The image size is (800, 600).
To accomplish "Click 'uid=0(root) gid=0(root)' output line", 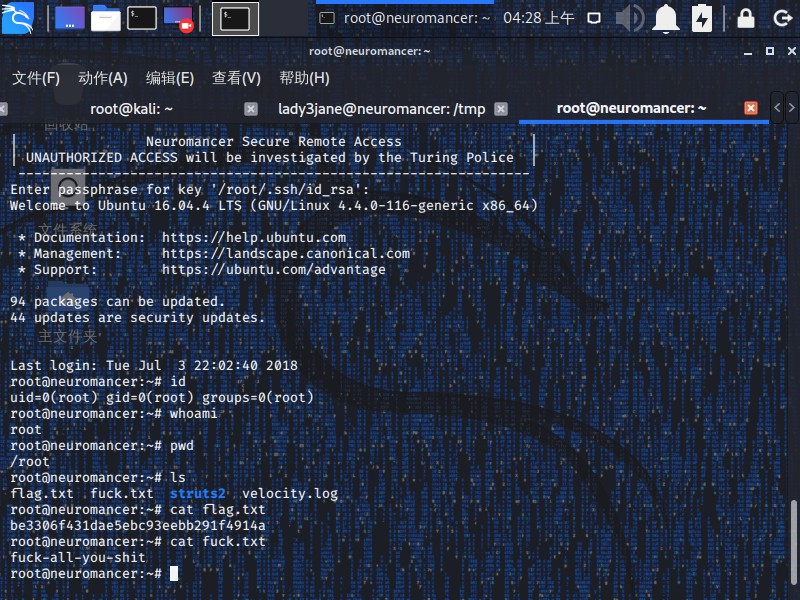I will click(x=162, y=397).
